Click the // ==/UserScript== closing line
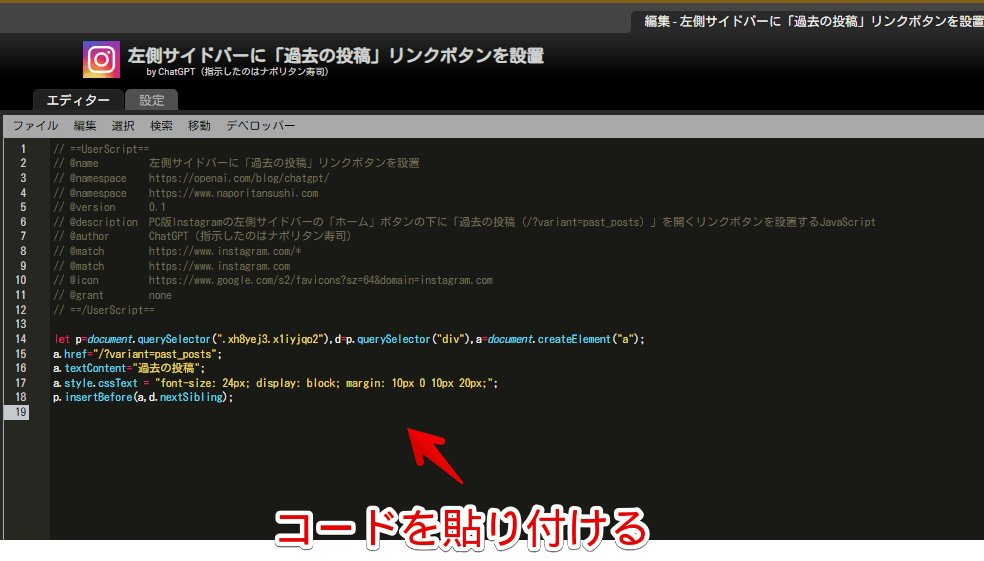This screenshot has height=561, width=984. 104,310
